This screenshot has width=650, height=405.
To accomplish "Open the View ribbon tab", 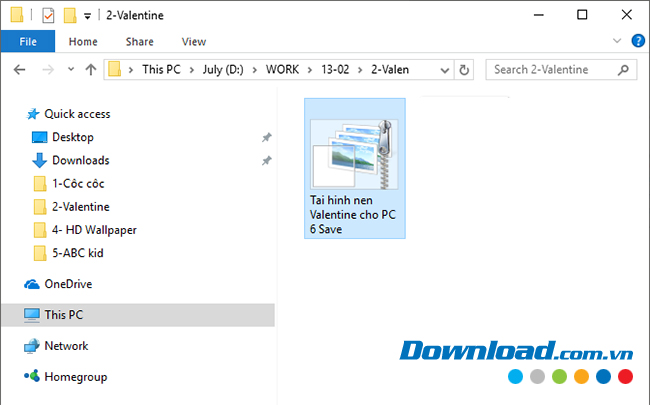I will (194, 42).
